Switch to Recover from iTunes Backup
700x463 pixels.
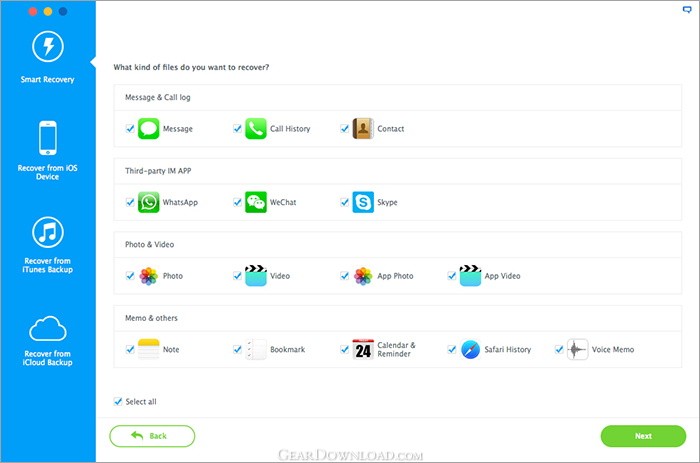48,245
